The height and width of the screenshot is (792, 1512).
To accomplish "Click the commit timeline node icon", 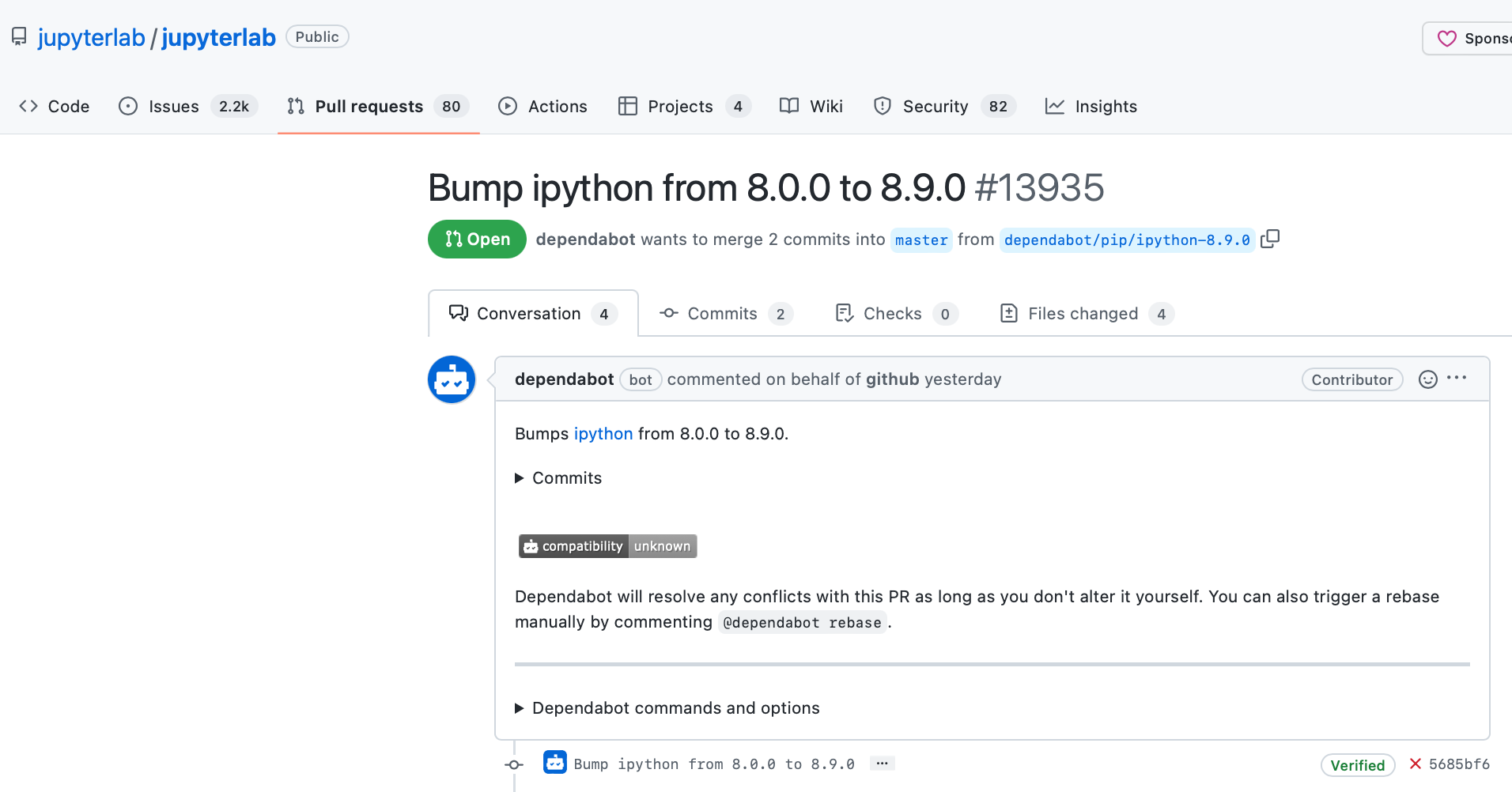I will (515, 764).
